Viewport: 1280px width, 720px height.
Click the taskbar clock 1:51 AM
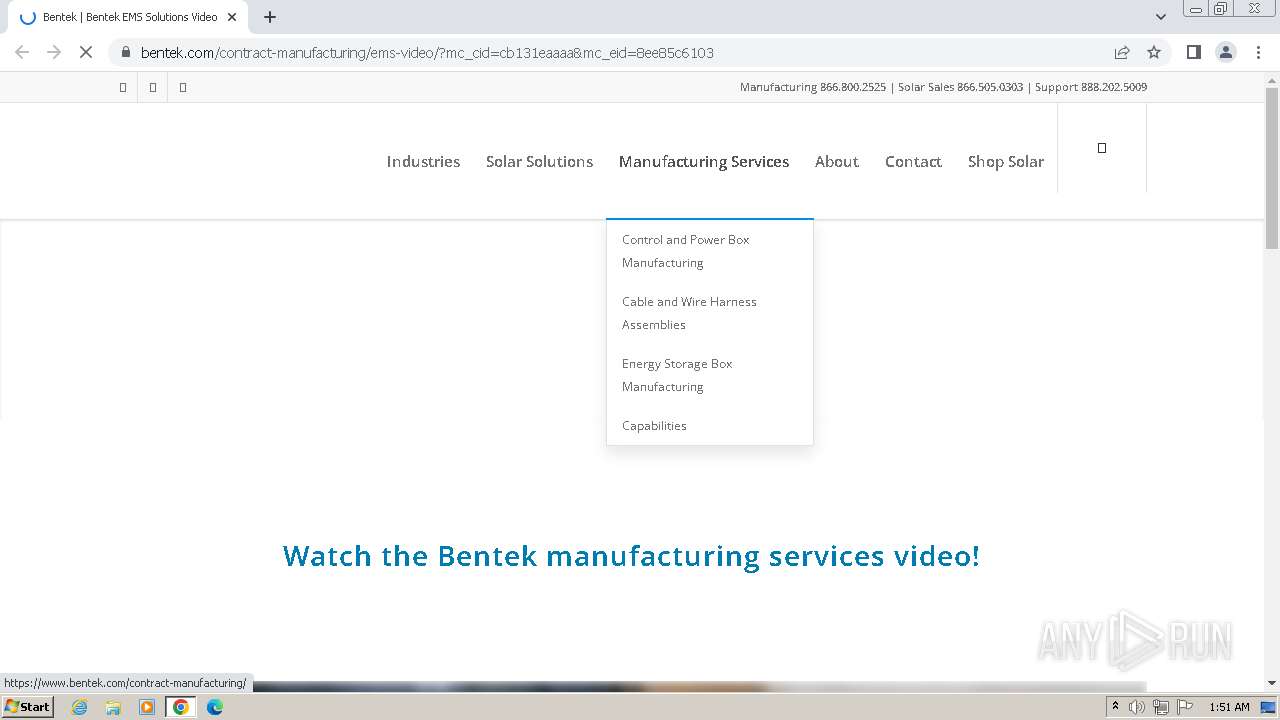(1229, 707)
